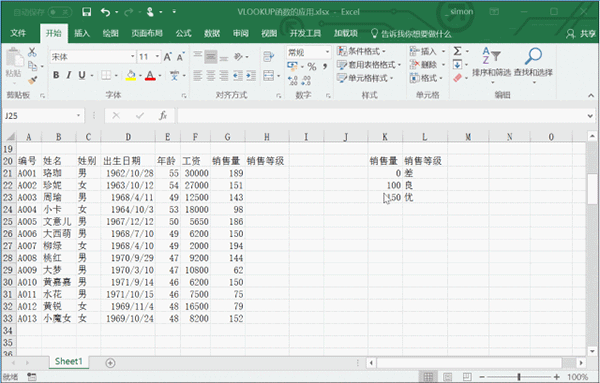The height and width of the screenshot is (383, 600).
Task: Click the Name Box showing J25
Action: tap(40, 116)
